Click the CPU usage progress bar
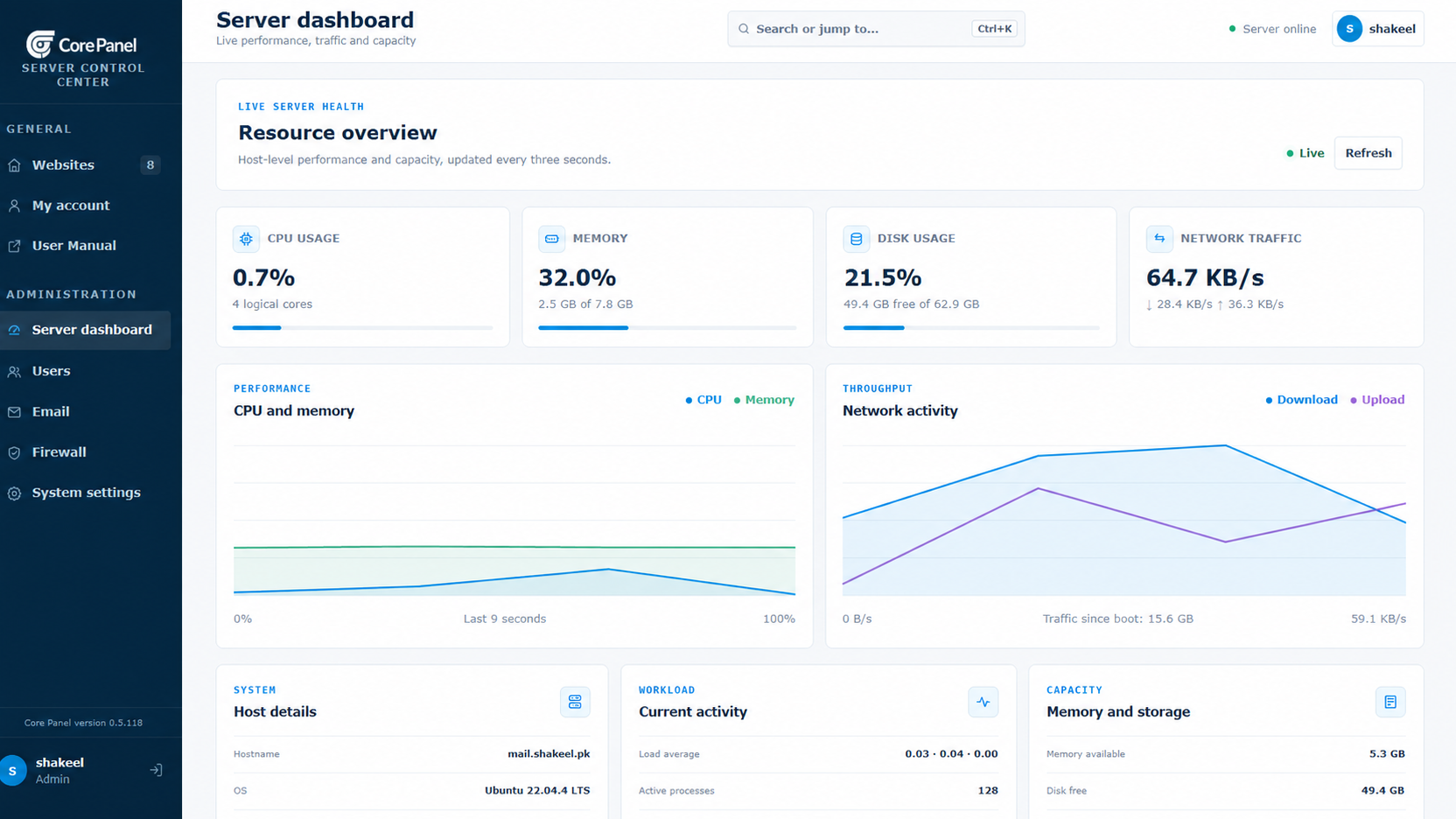1456x819 pixels. 362,328
